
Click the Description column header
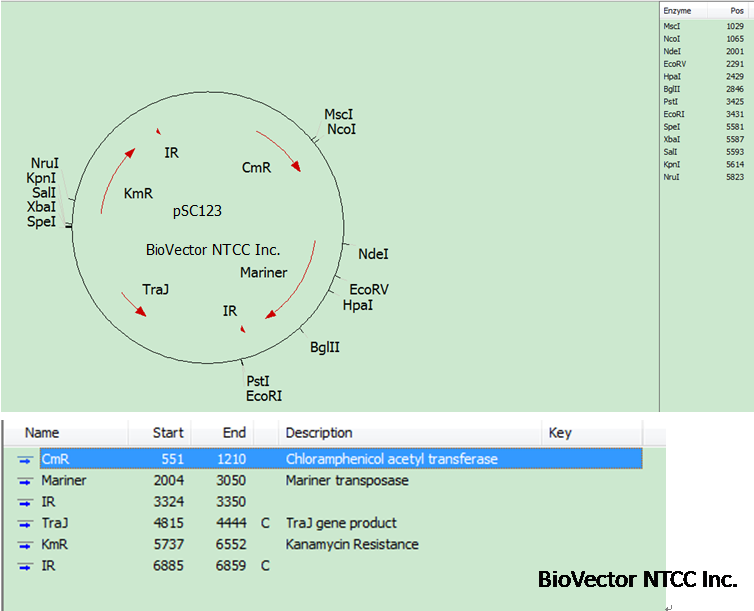318,433
